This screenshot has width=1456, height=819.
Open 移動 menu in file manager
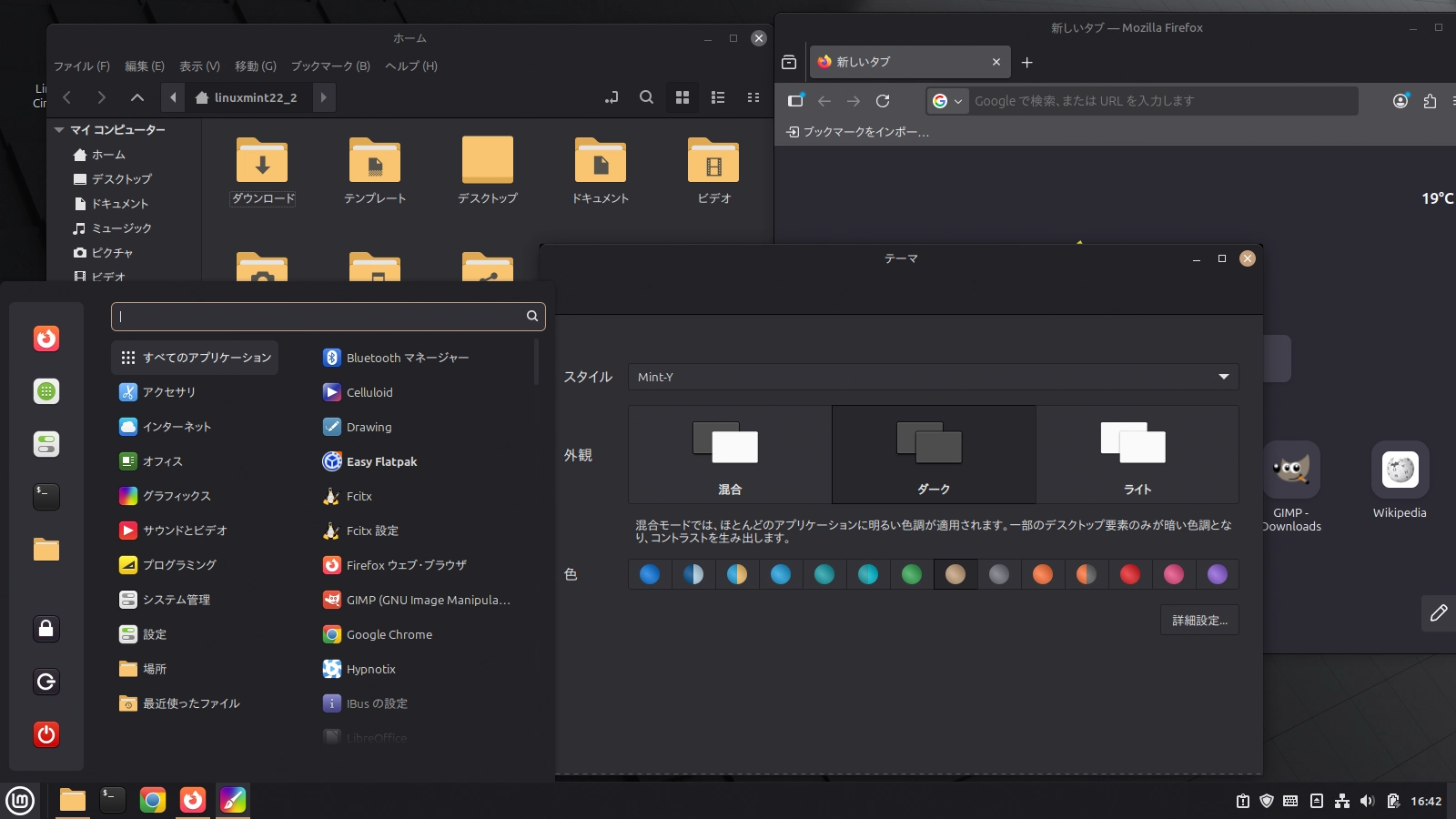256,66
